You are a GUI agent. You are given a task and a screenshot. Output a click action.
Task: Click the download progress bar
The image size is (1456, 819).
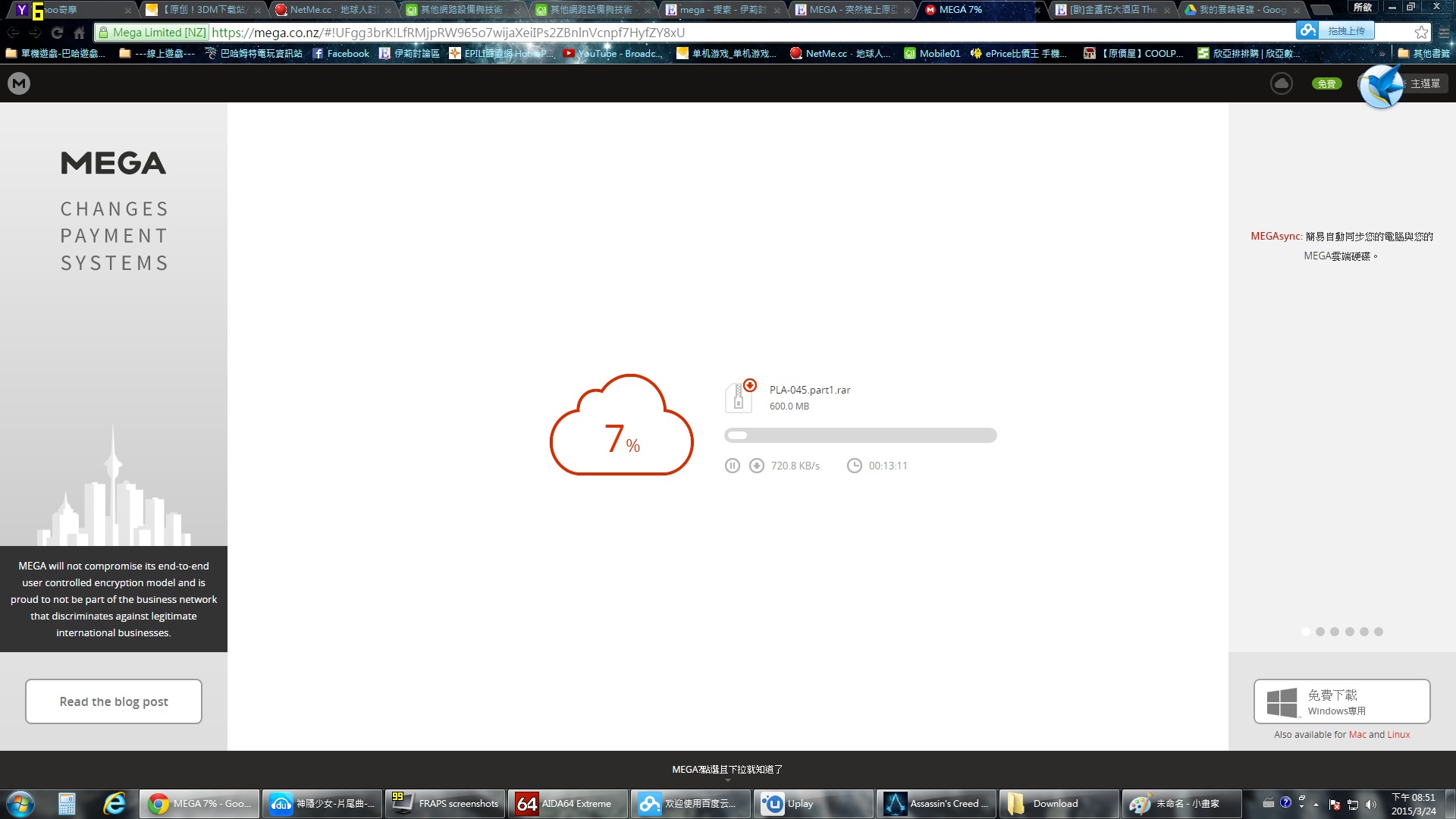coord(860,435)
